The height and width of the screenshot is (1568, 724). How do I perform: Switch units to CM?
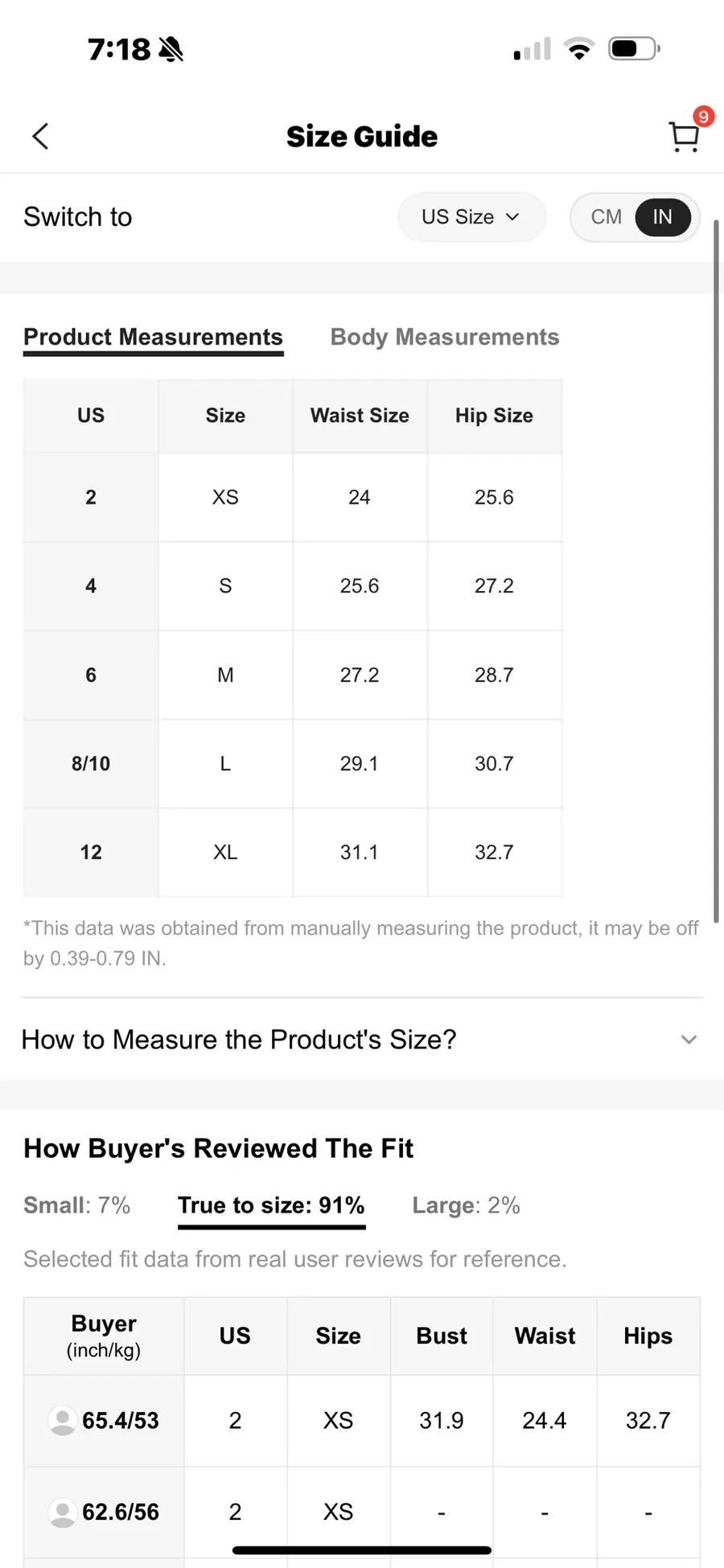click(x=606, y=217)
